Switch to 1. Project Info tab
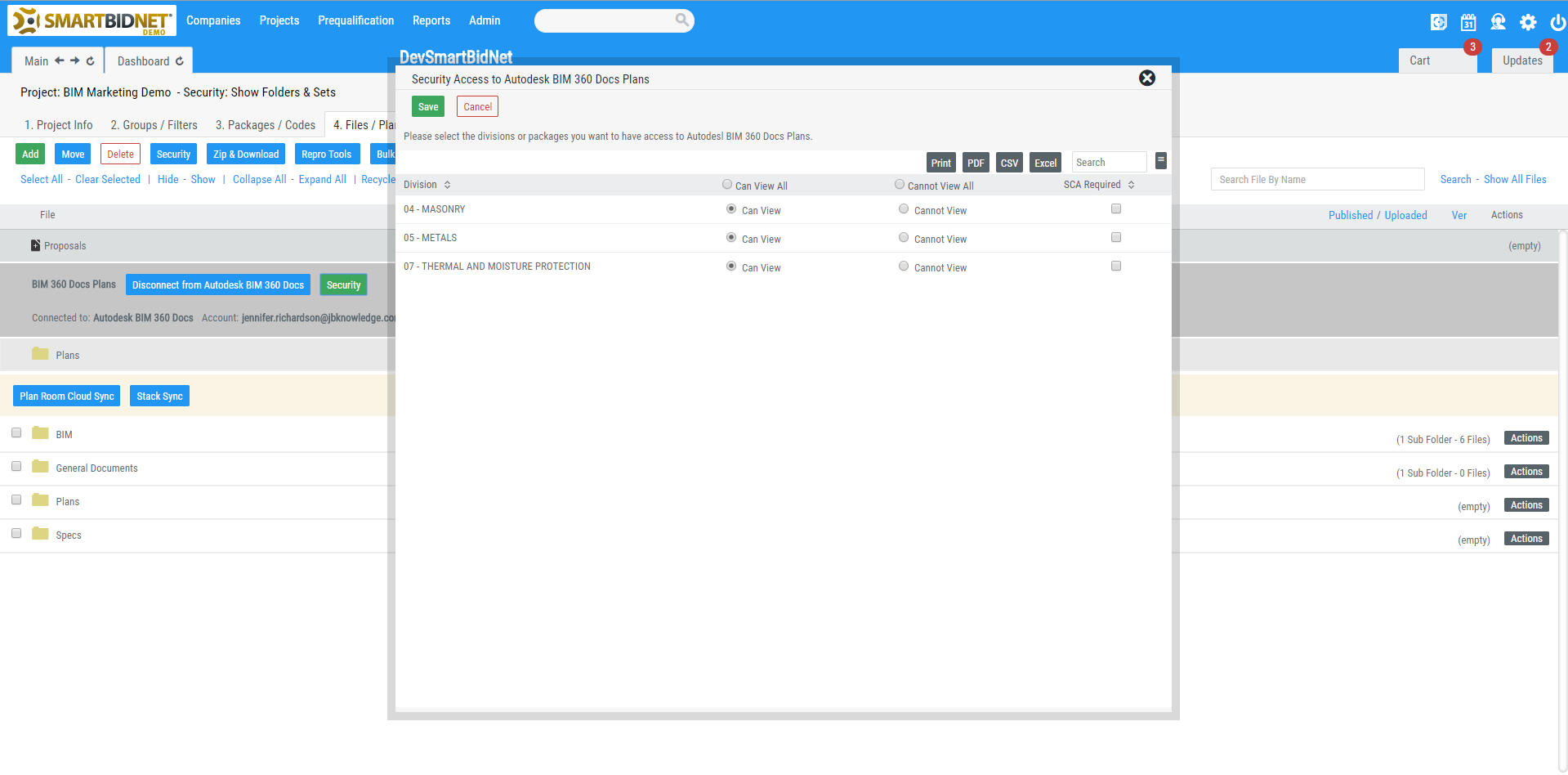Viewport: 1568px width, 775px height. [x=59, y=125]
